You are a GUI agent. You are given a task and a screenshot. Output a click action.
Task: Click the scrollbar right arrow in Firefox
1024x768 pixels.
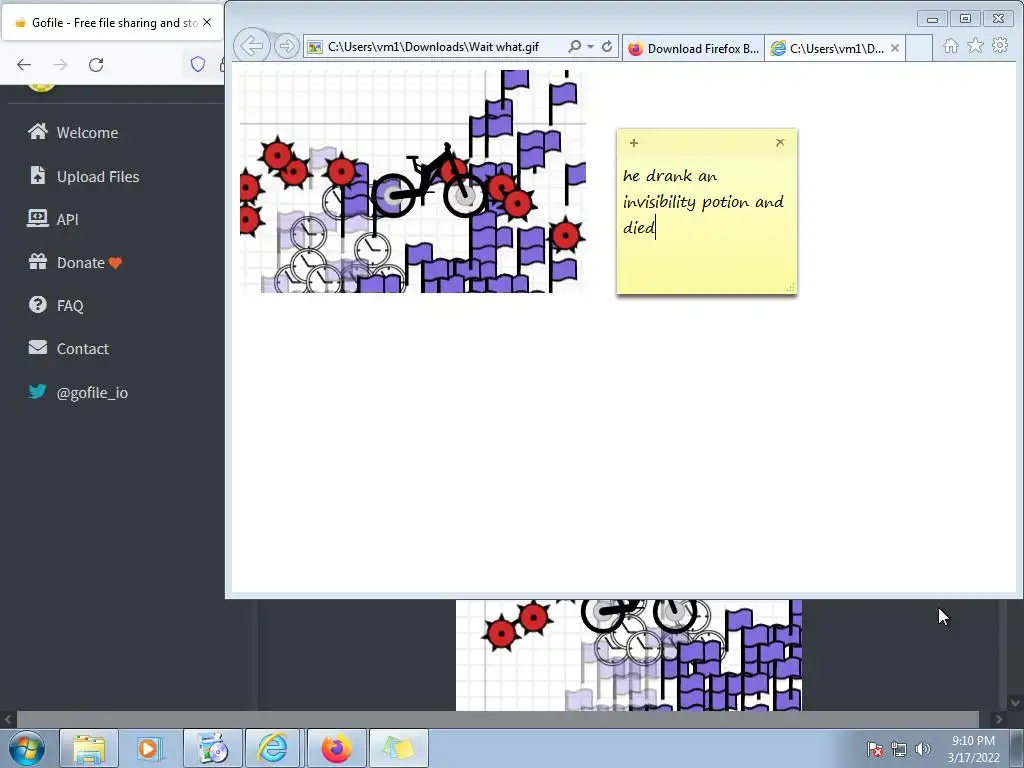999,719
